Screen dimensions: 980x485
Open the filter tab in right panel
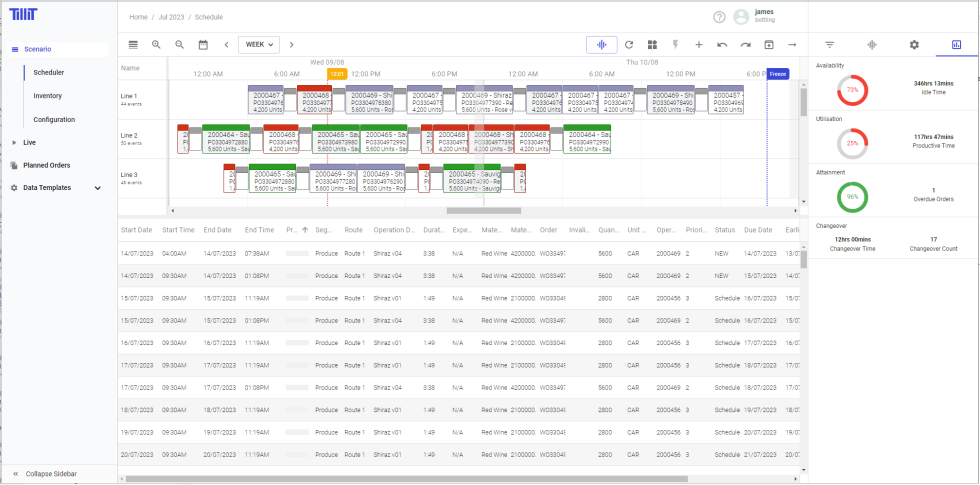(x=829, y=45)
